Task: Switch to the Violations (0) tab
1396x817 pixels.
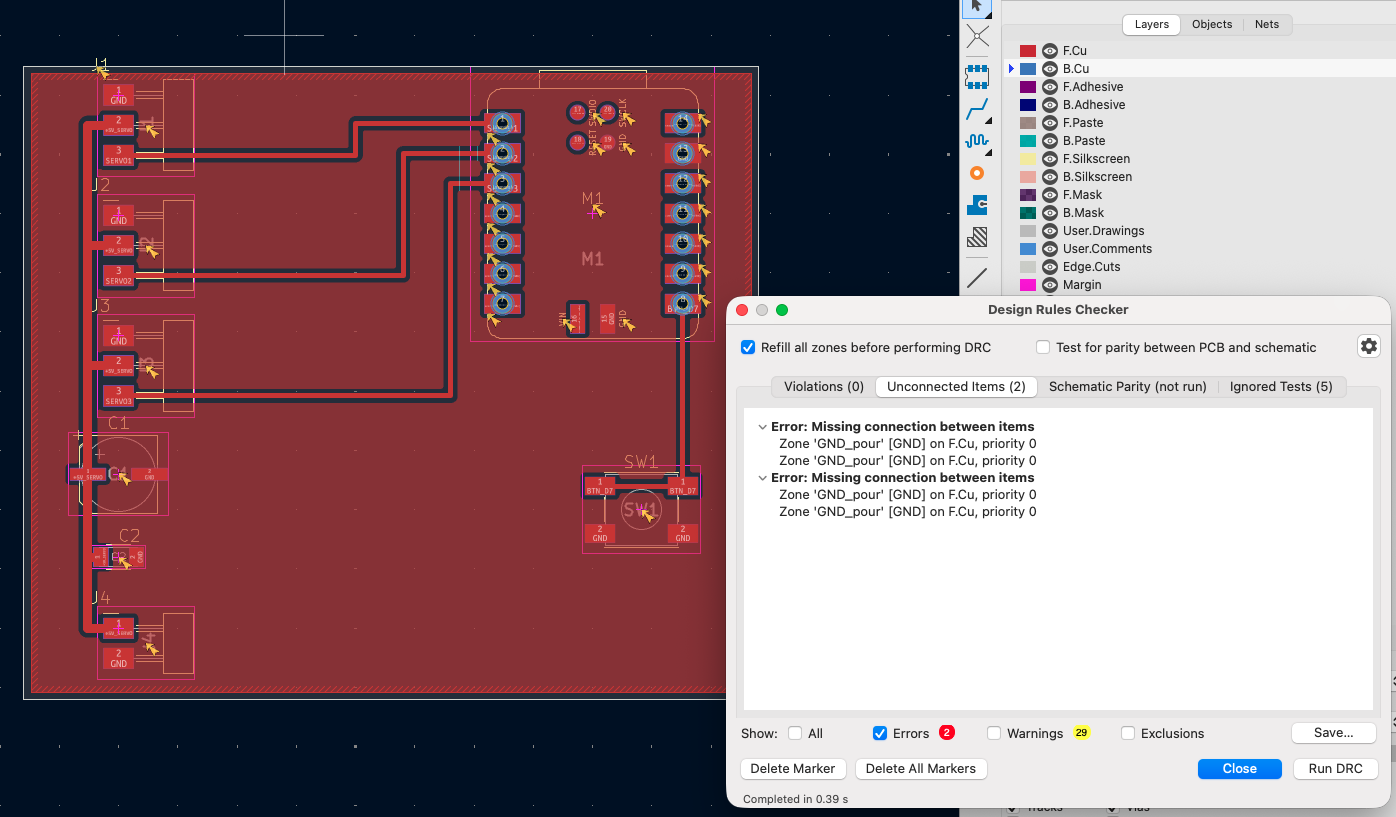Action: (x=824, y=386)
